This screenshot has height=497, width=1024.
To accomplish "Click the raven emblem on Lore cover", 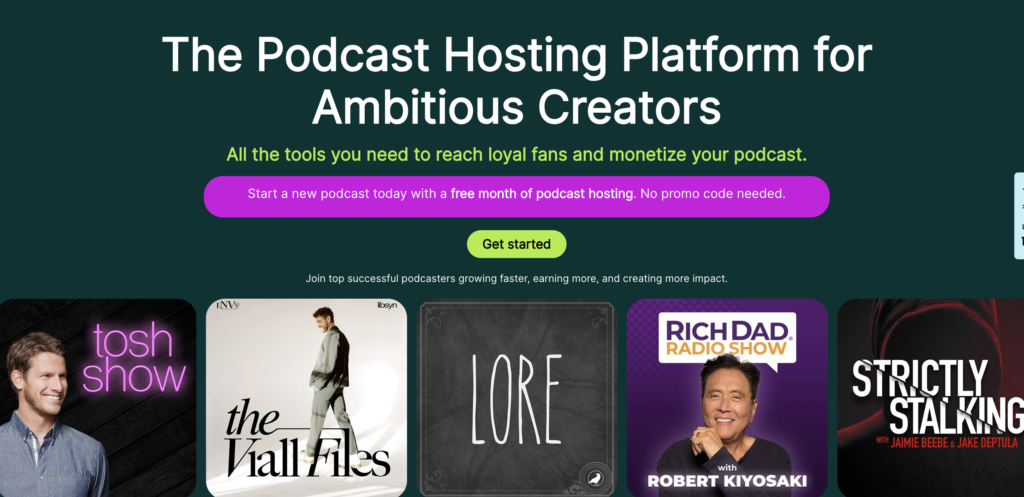I will pos(594,480).
